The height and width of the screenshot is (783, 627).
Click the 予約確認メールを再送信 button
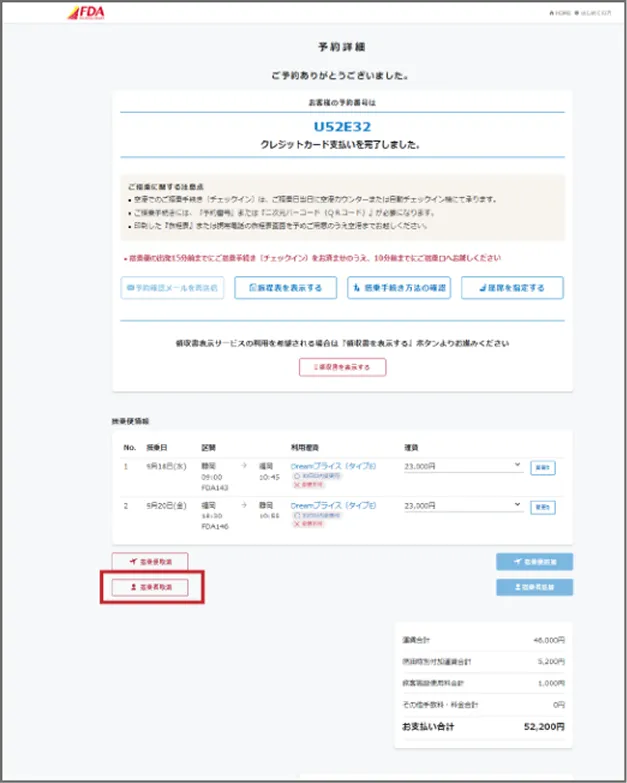tap(169, 288)
